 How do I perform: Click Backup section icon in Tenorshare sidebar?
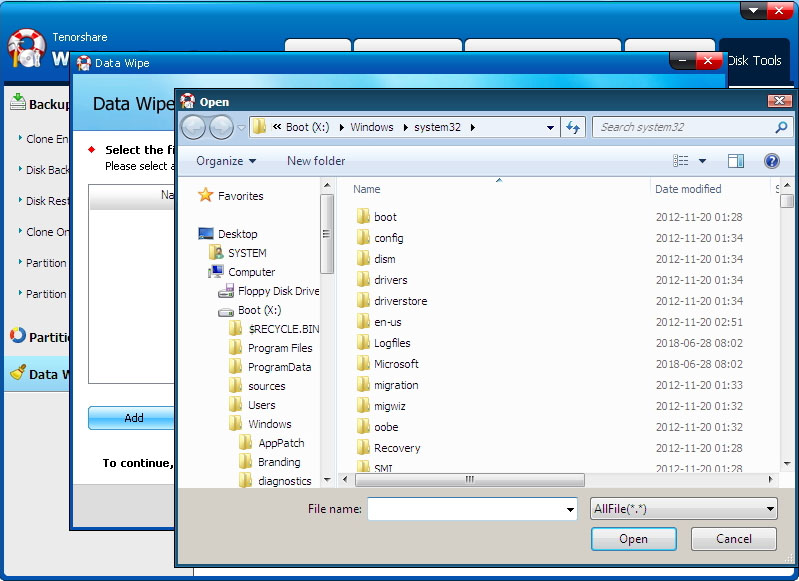point(18,102)
